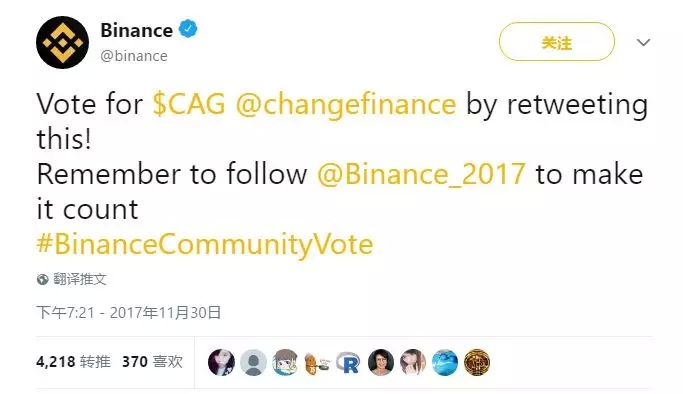
Task: Open the $CAG cashtag link
Action: pyautogui.click(x=189, y=104)
